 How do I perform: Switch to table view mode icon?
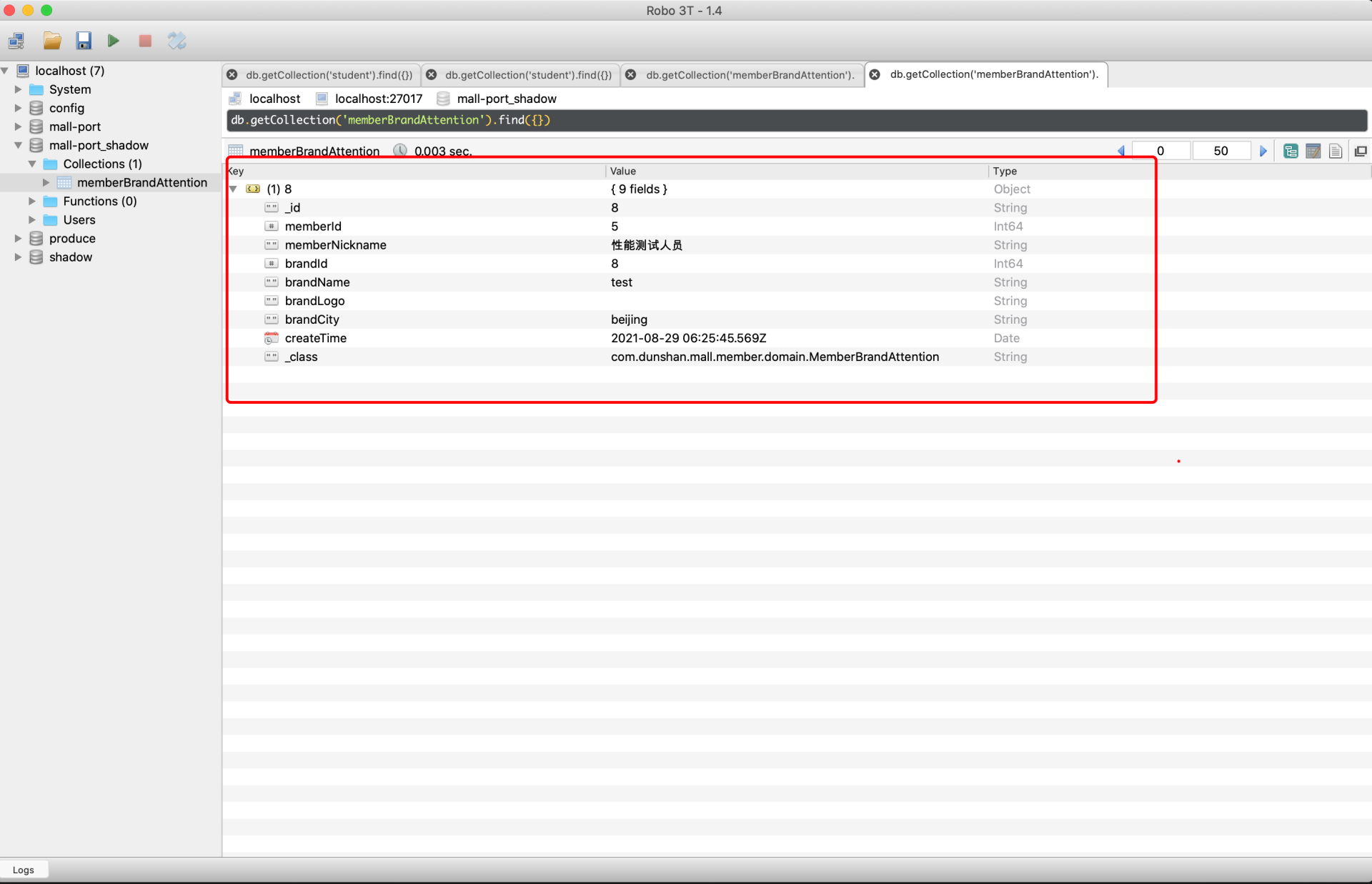[1313, 151]
